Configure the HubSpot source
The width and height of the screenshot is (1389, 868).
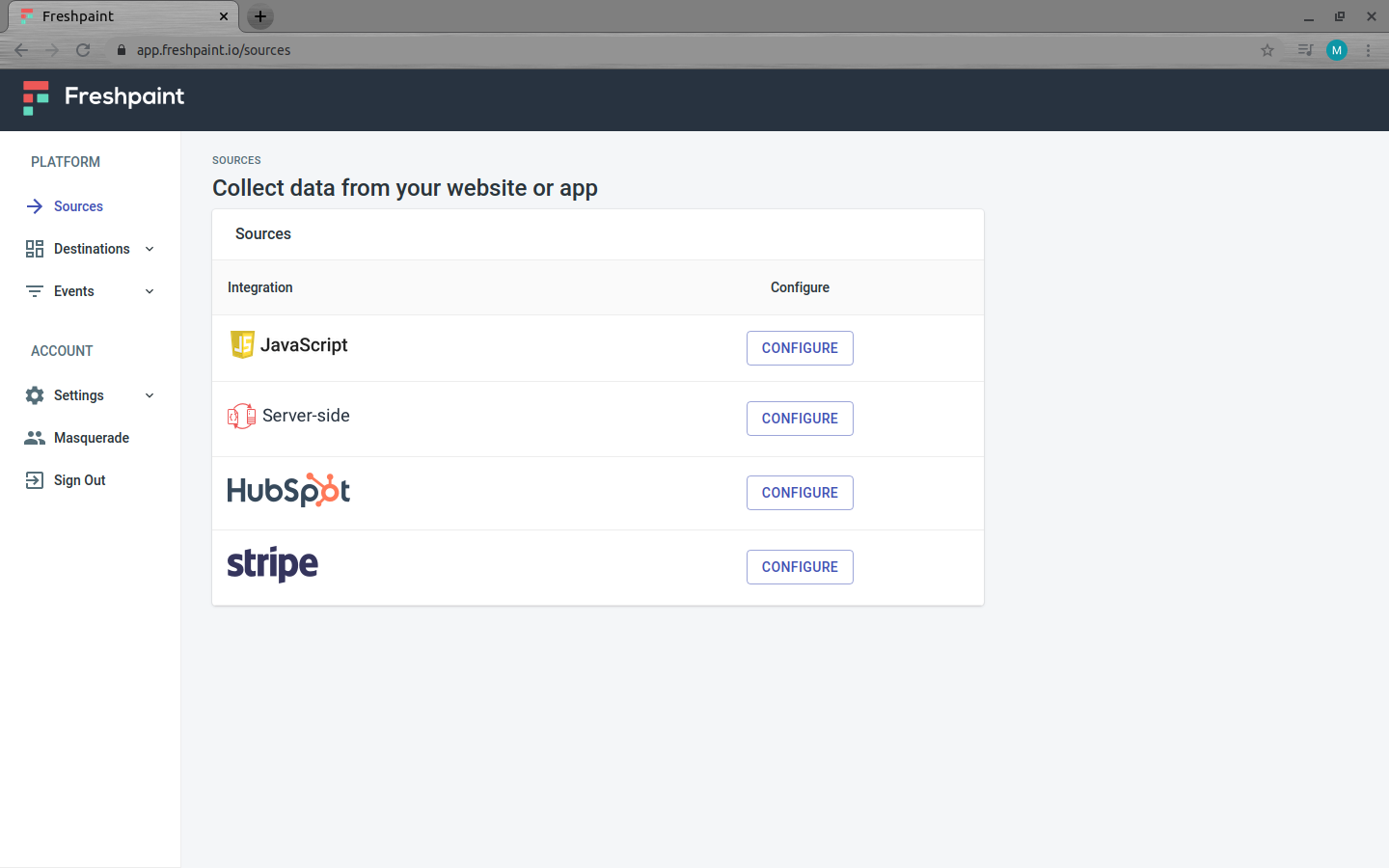click(800, 493)
